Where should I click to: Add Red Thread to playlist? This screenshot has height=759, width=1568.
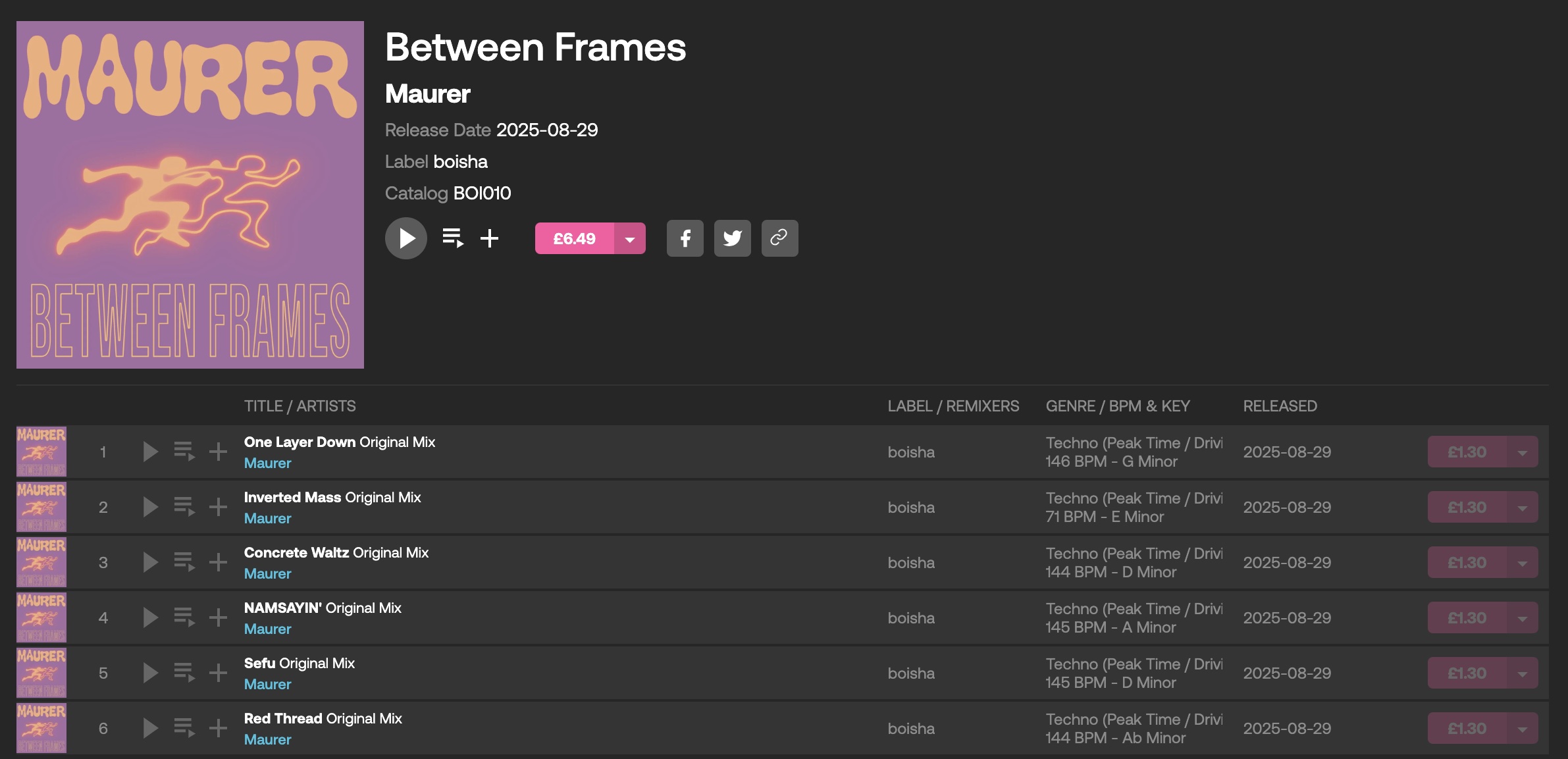coord(218,728)
